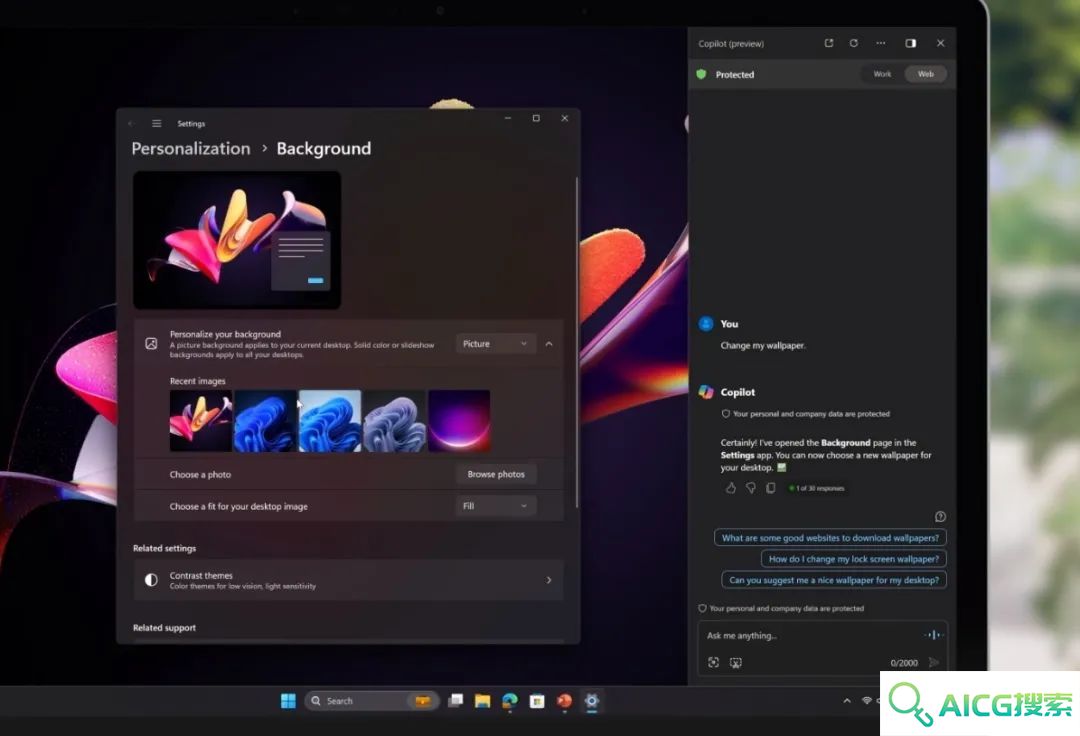The height and width of the screenshot is (736, 1080).
Task: Add a screenshot region to Copilot prompt
Action: coord(714,662)
